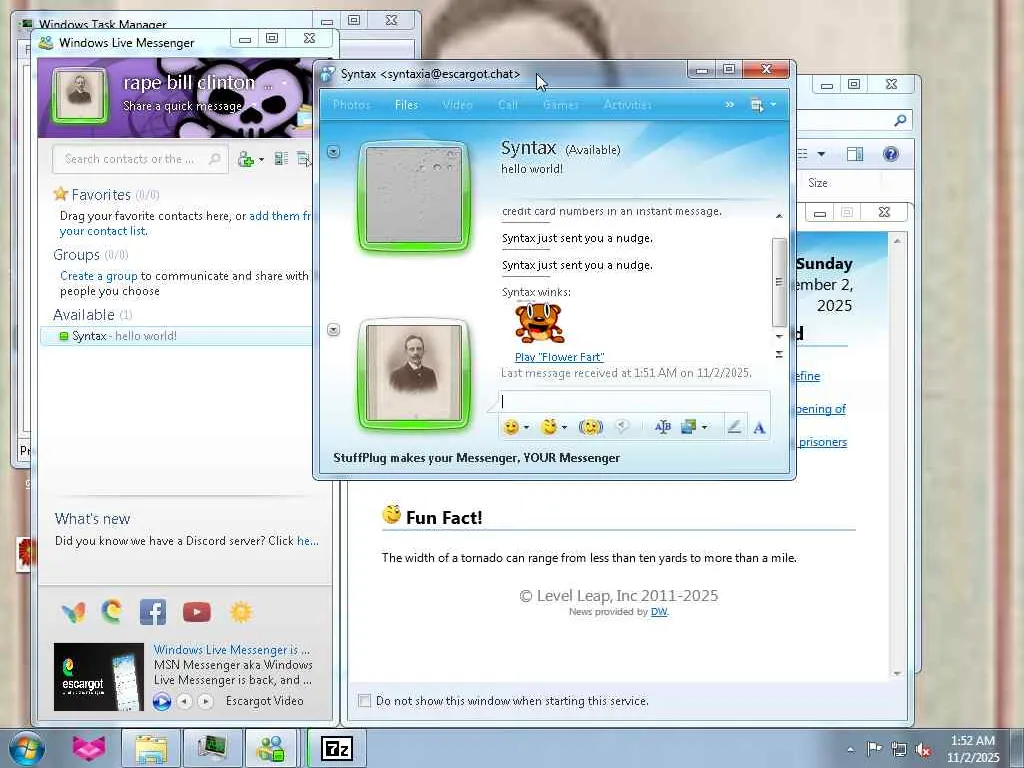Click the voice clip icon in chat toolbar
1024x768 pixels.
coord(622,426)
